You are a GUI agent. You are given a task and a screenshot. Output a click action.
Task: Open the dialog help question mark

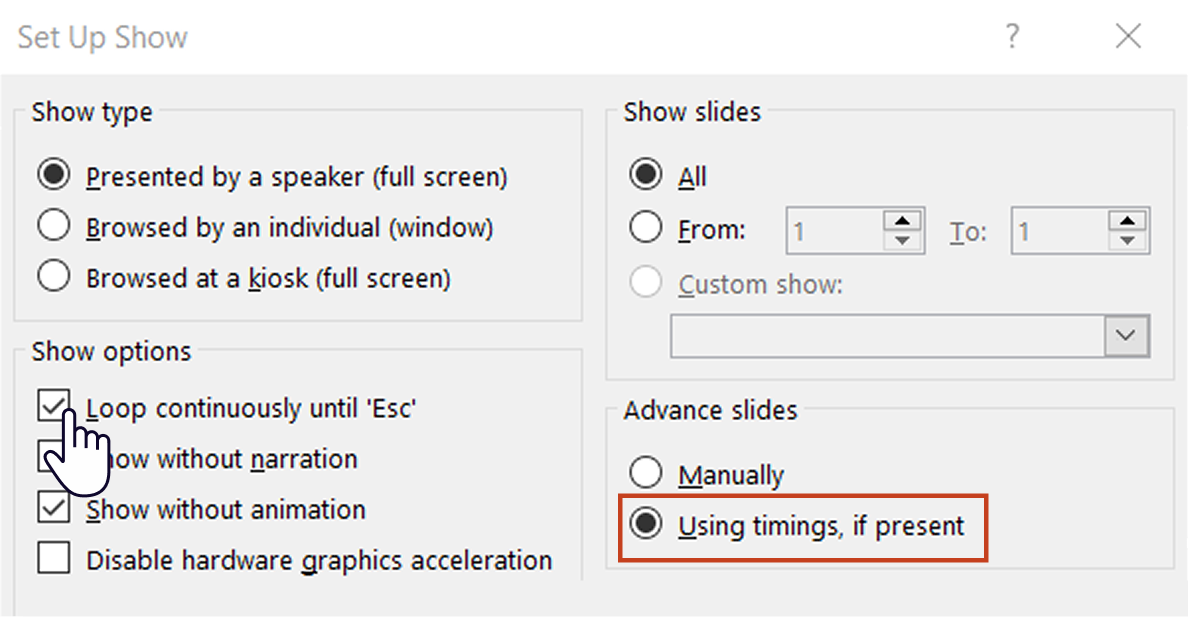click(1012, 36)
